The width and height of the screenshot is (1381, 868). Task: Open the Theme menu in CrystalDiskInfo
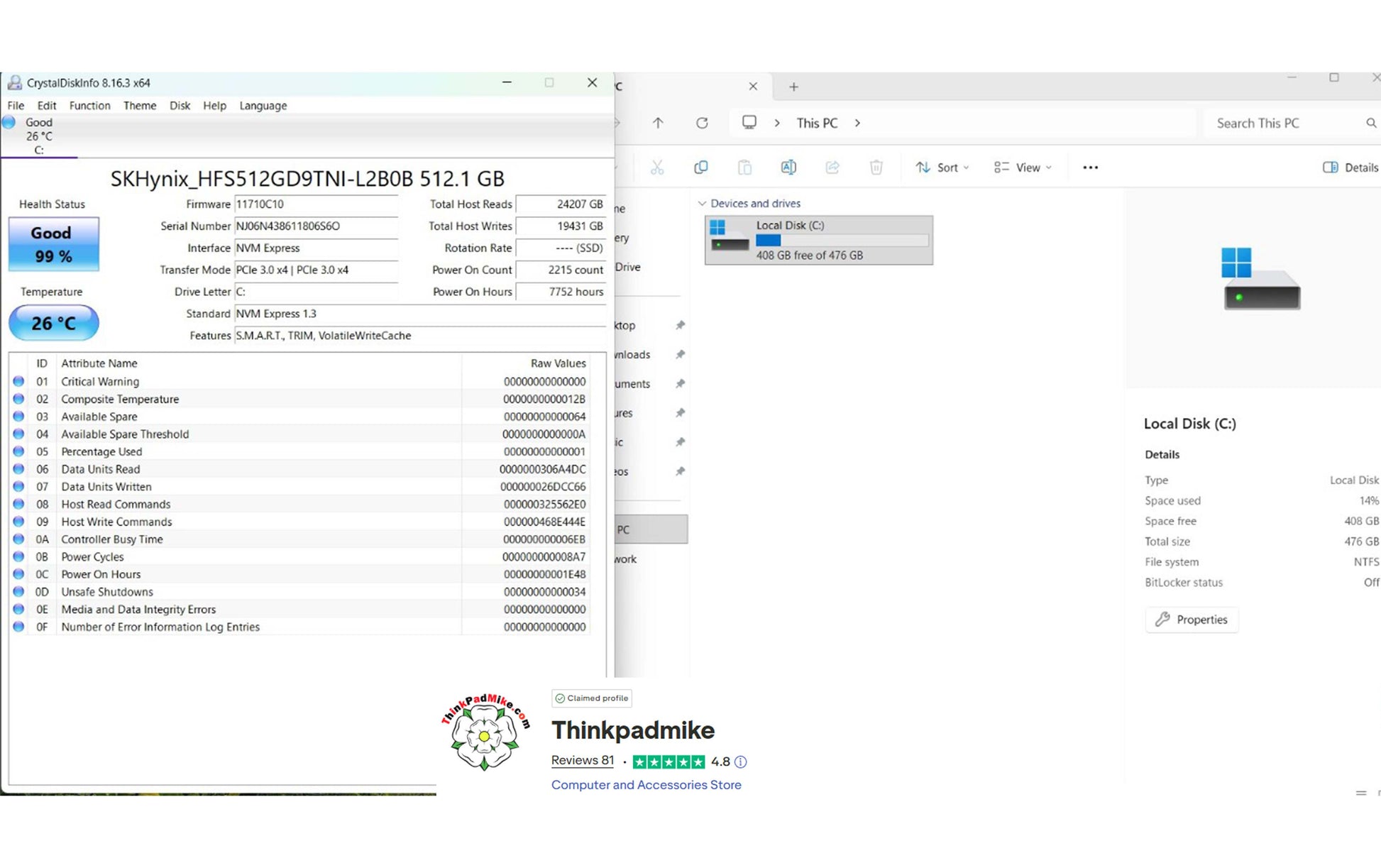139,106
